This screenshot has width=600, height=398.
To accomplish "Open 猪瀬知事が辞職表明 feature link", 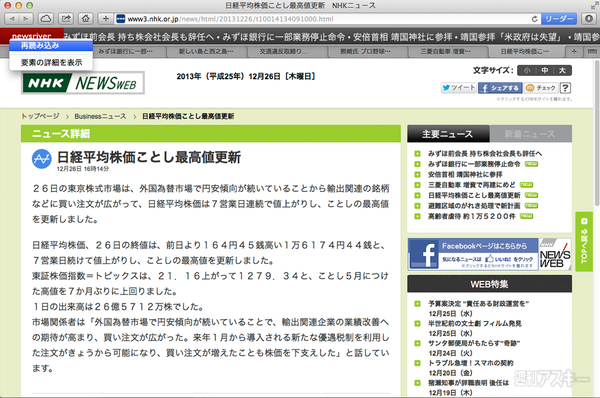I will (x=468, y=383).
